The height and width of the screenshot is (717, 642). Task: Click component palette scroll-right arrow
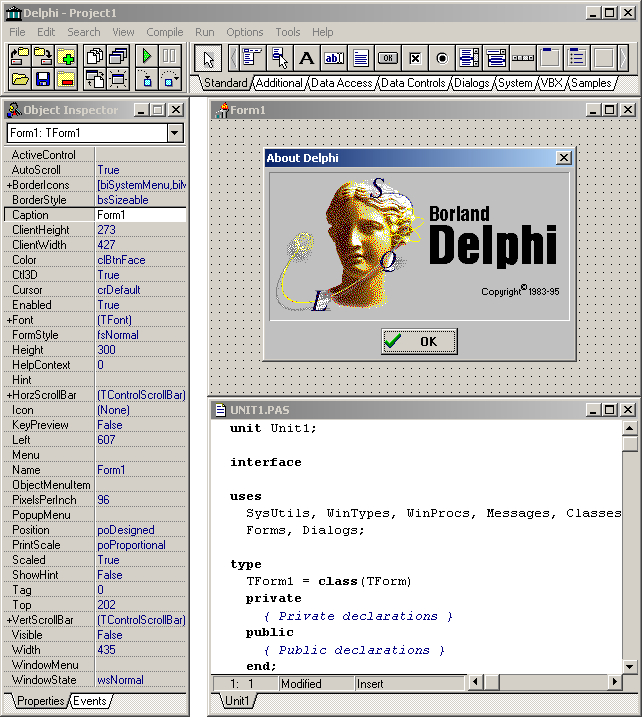623,58
